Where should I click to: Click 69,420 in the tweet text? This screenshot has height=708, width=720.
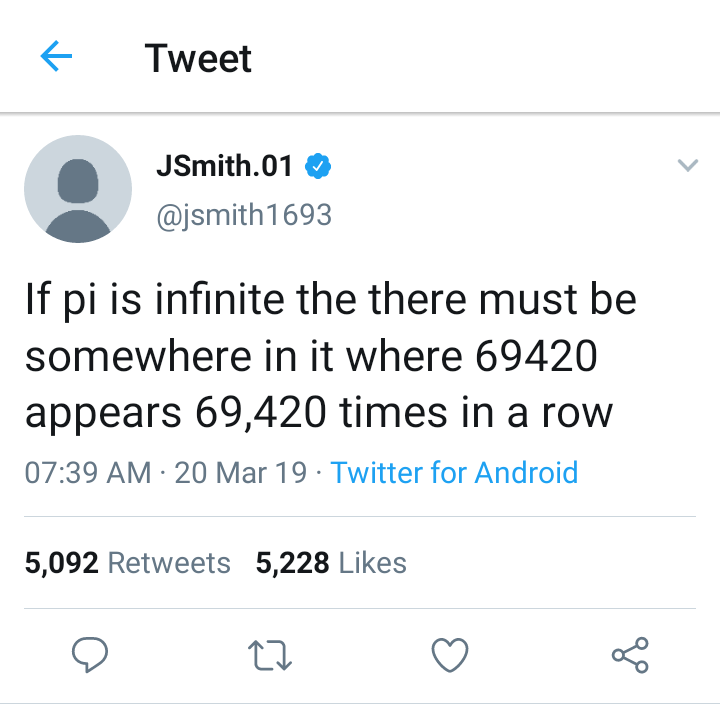coord(261,413)
